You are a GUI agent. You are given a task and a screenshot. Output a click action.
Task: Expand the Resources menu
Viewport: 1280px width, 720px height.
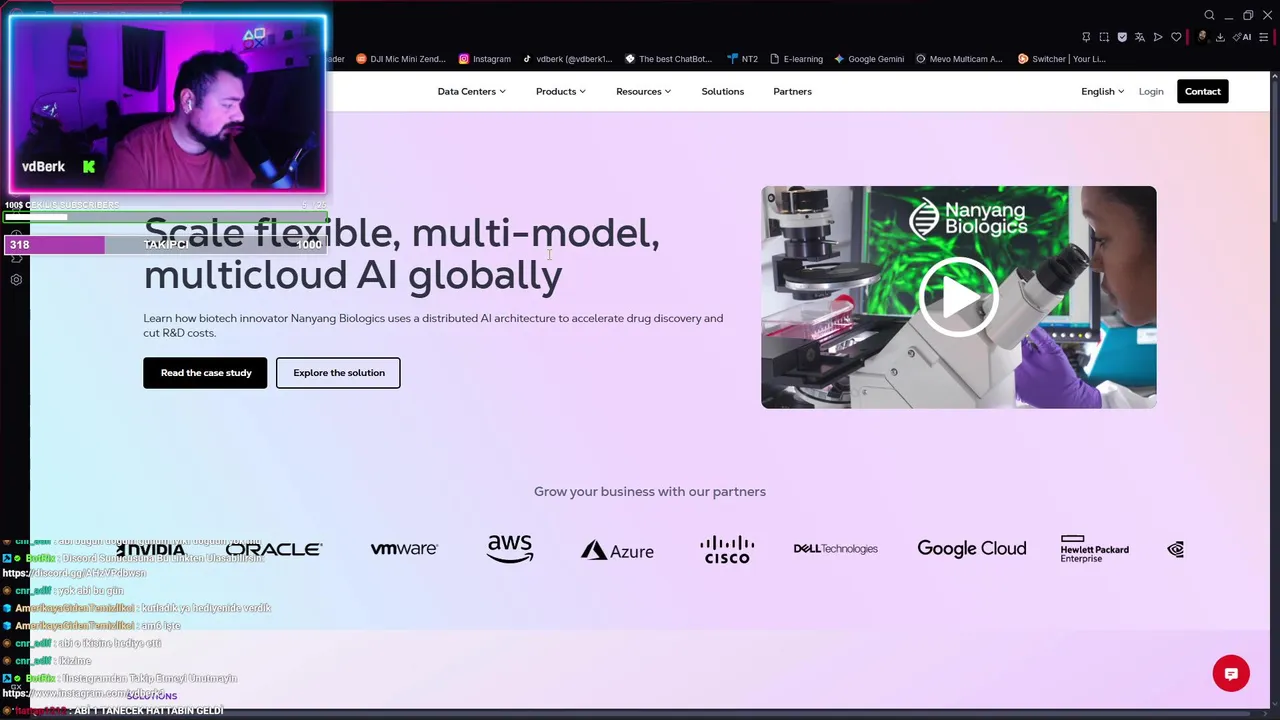coord(643,91)
